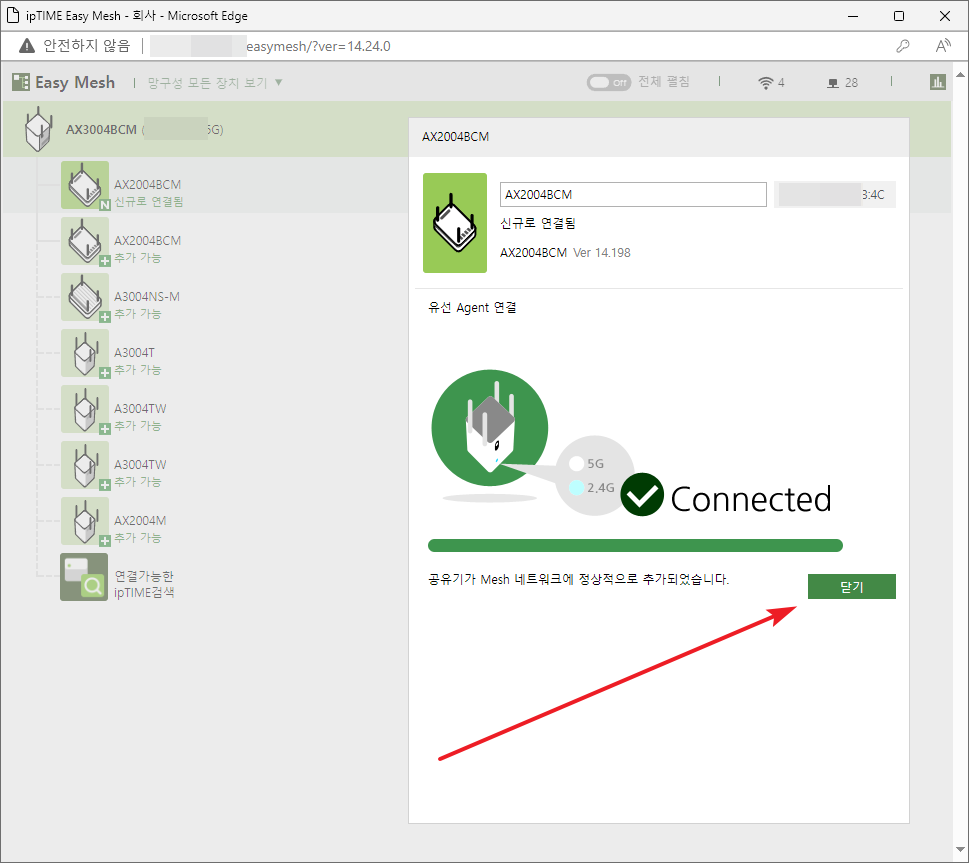Click the A3004NS-M device name text
This screenshot has height=863, width=969.
147,297
